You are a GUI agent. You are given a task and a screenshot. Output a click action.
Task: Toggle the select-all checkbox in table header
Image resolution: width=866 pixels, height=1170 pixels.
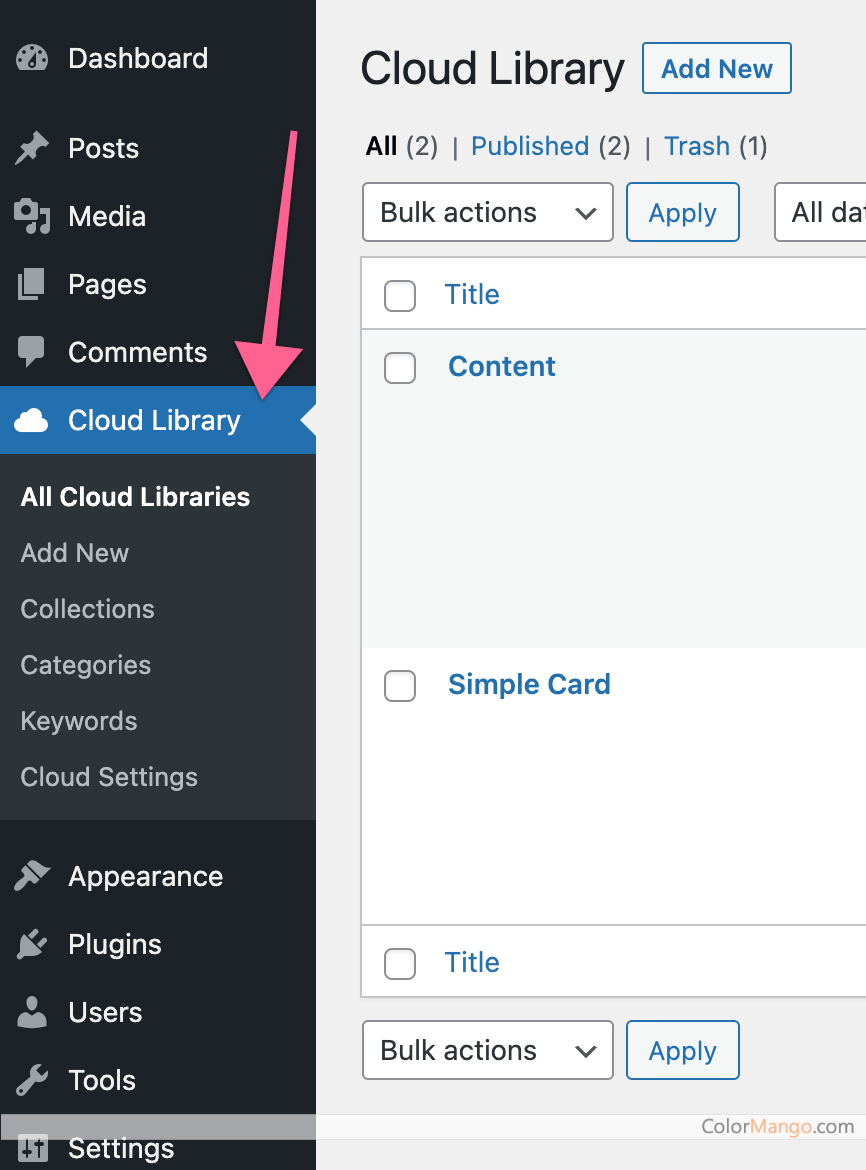pyautogui.click(x=400, y=296)
